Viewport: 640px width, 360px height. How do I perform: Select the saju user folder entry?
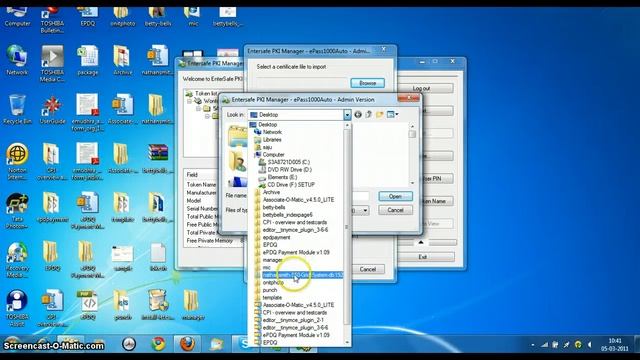coord(267,147)
